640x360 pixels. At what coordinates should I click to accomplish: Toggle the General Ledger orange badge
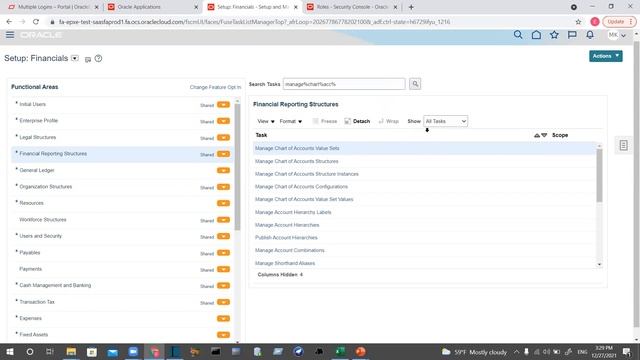point(223,170)
